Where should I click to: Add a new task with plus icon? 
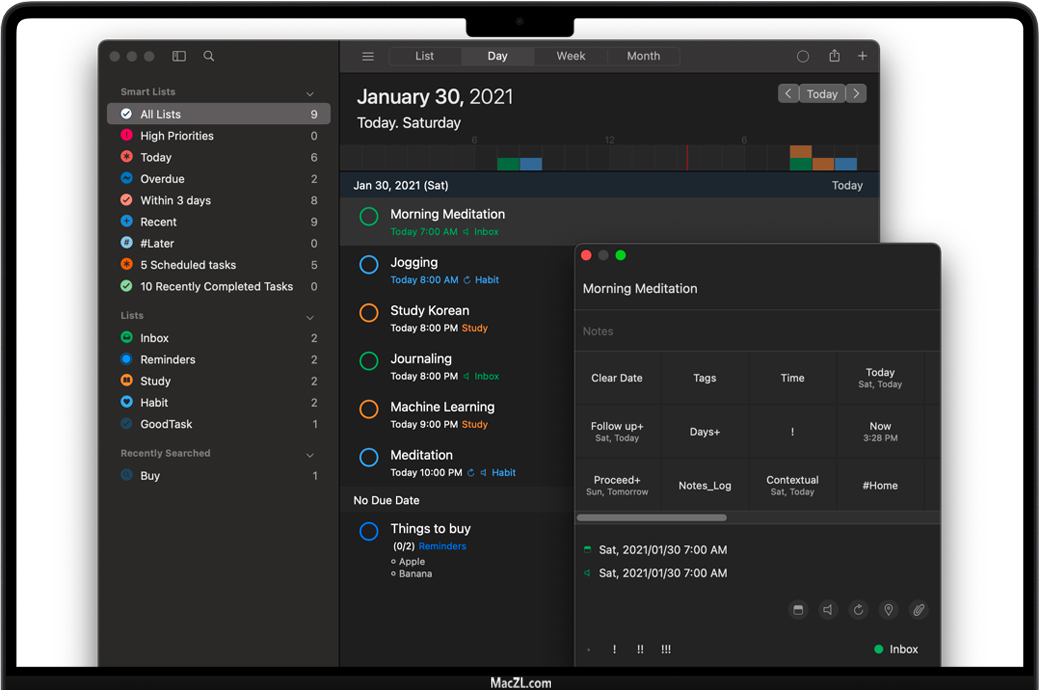point(862,56)
